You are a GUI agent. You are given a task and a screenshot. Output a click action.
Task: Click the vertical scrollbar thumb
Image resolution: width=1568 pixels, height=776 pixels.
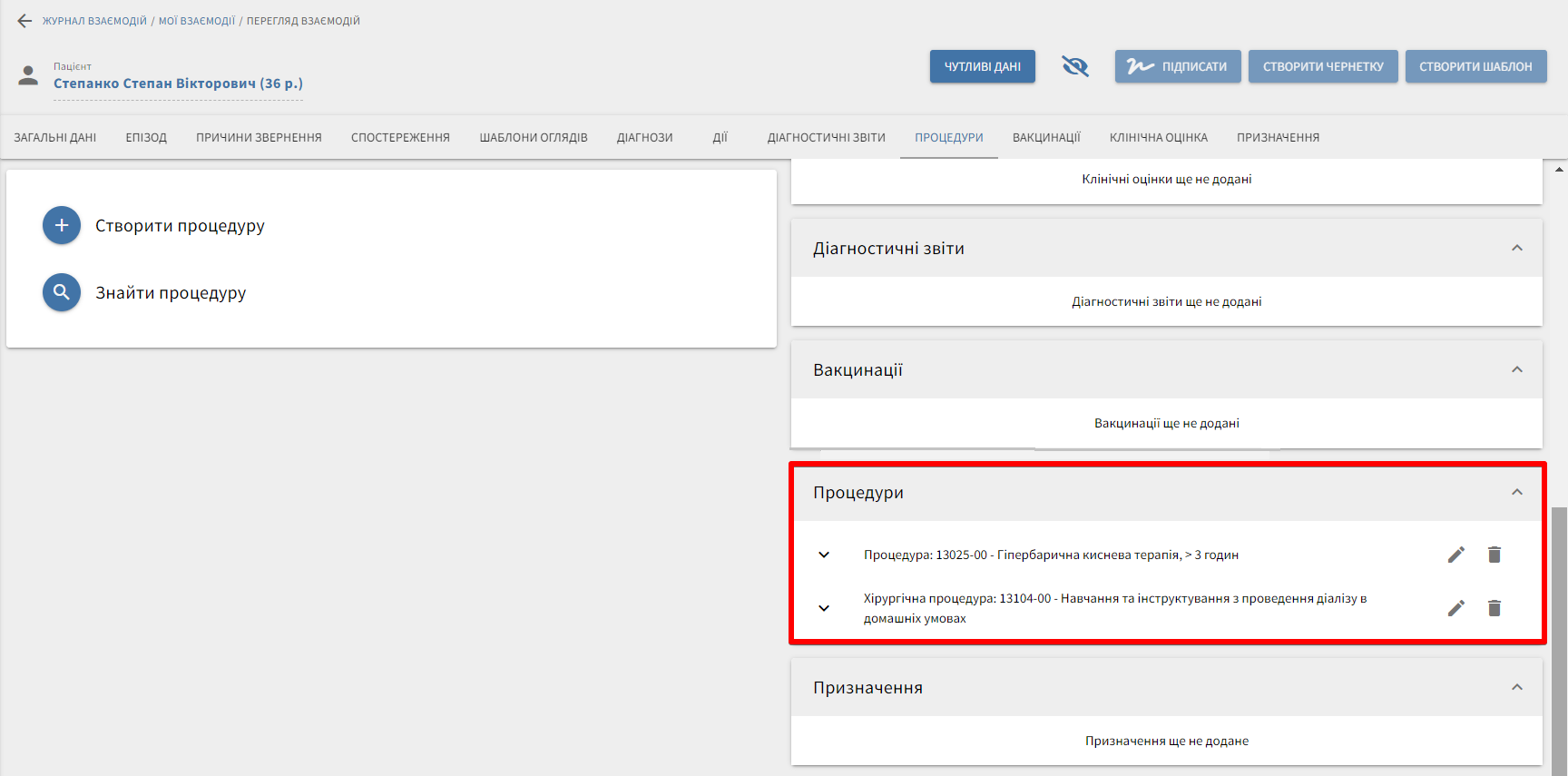tap(1559, 635)
